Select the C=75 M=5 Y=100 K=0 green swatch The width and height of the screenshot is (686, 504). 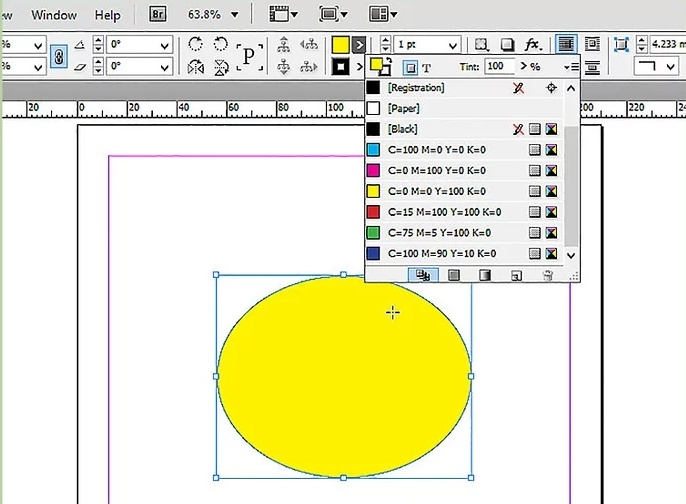[x=464, y=233]
